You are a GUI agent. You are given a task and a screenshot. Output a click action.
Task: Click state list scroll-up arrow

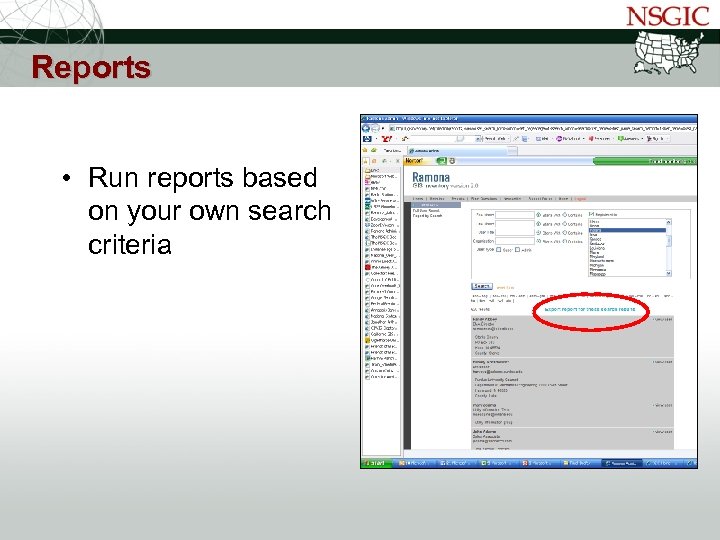point(669,222)
